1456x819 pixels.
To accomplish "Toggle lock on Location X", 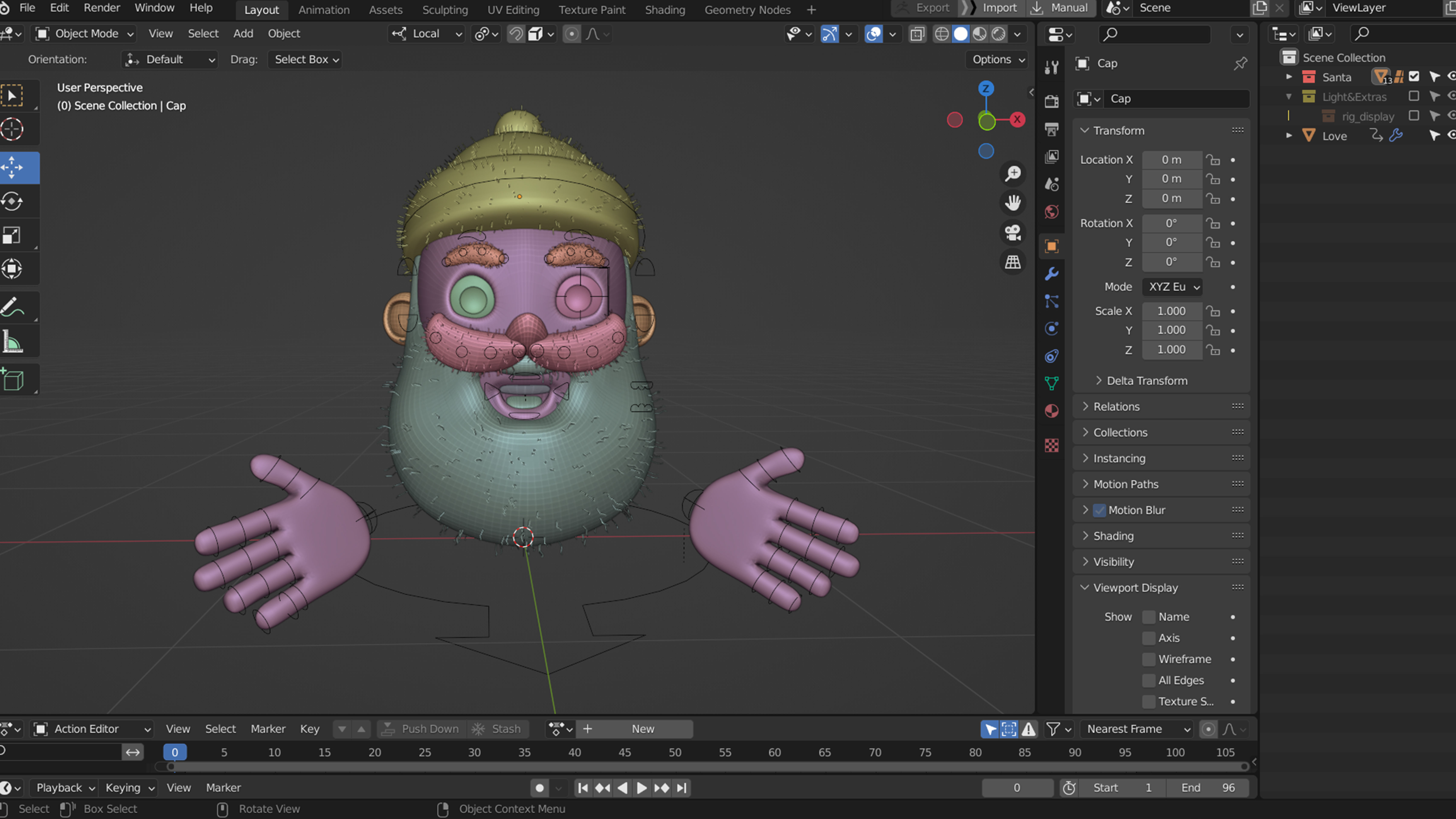I will 1213,160.
